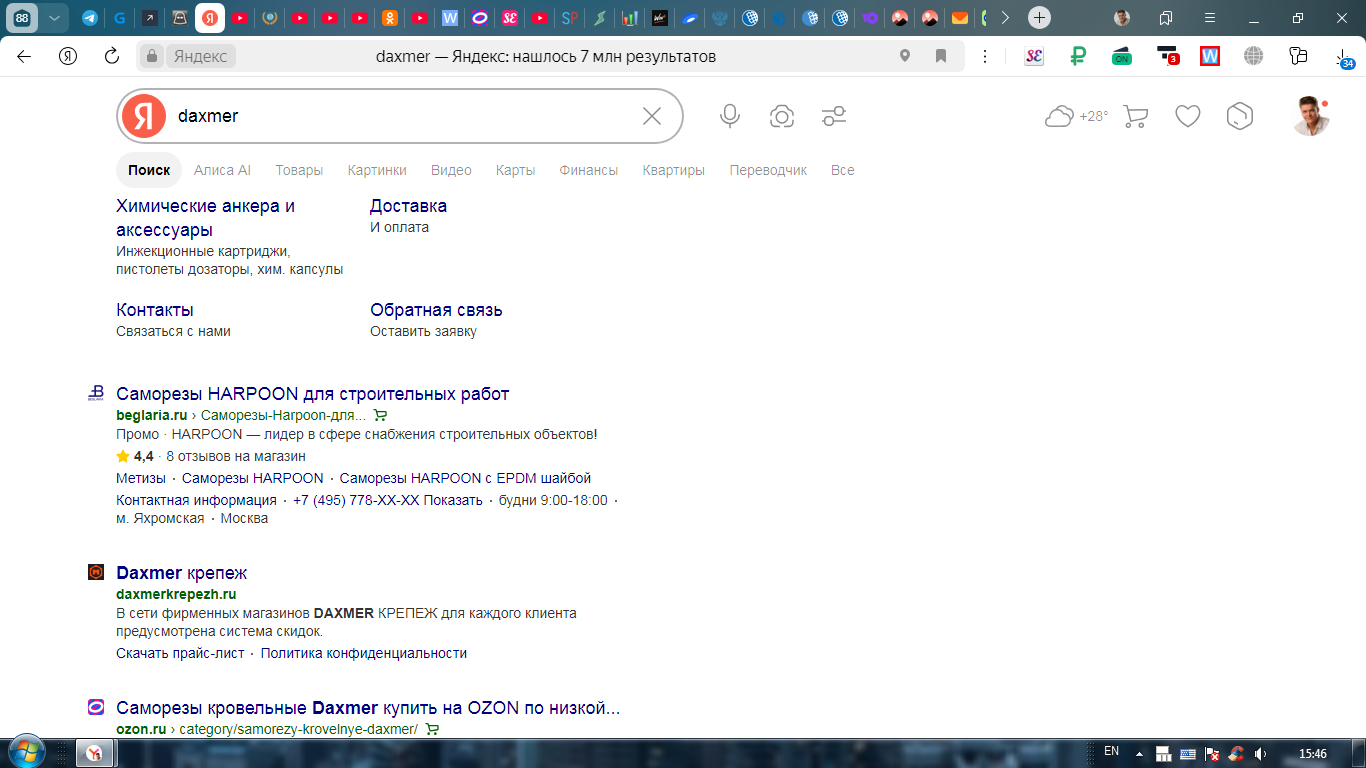The image size is (1366, 768).
Task: Open the Yandex account avatar
Action: tap(1311, 116)
